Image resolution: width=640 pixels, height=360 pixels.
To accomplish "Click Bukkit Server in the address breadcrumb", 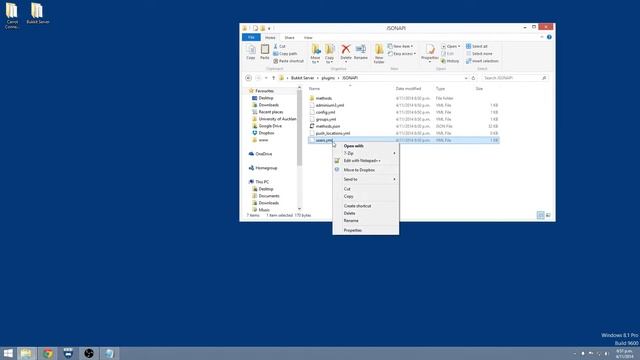I will pyautogui.click(x=302, y=78).
